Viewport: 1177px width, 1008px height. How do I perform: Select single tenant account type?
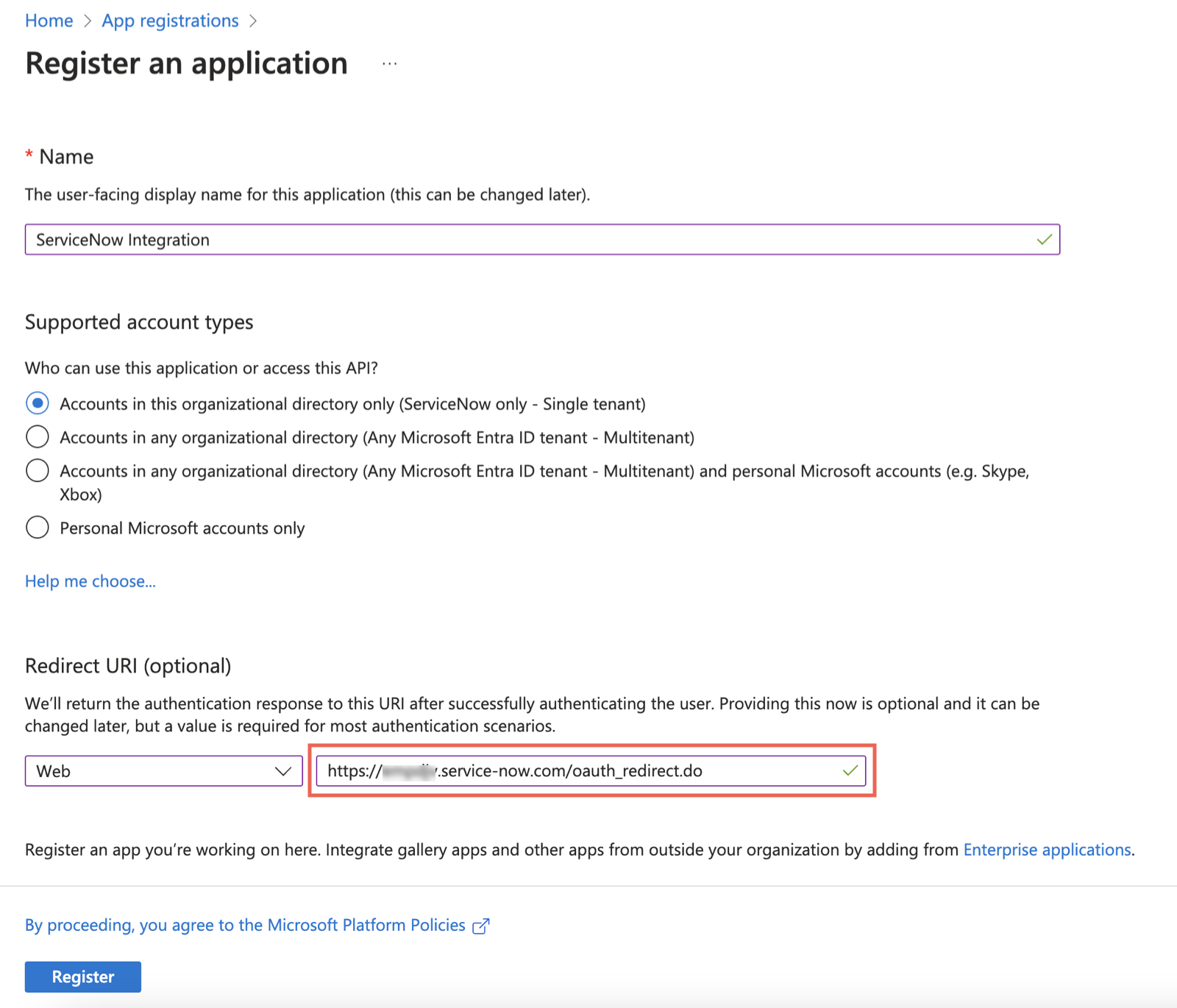[x=38, y=403]
